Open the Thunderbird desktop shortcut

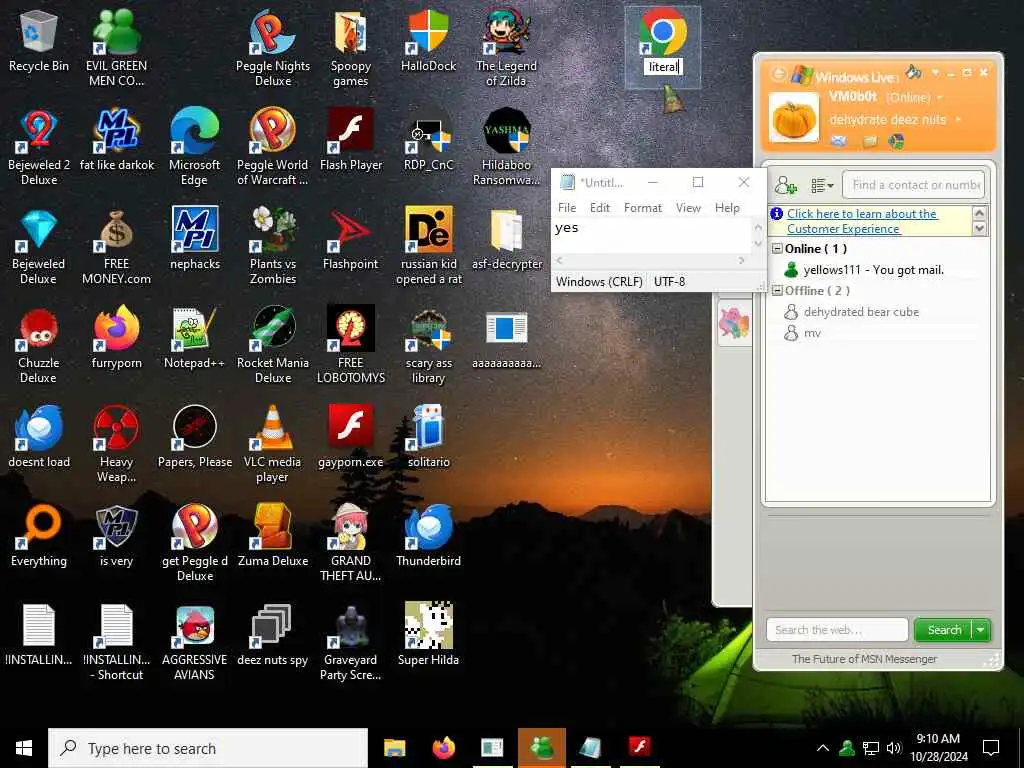[x=428, y=536]
